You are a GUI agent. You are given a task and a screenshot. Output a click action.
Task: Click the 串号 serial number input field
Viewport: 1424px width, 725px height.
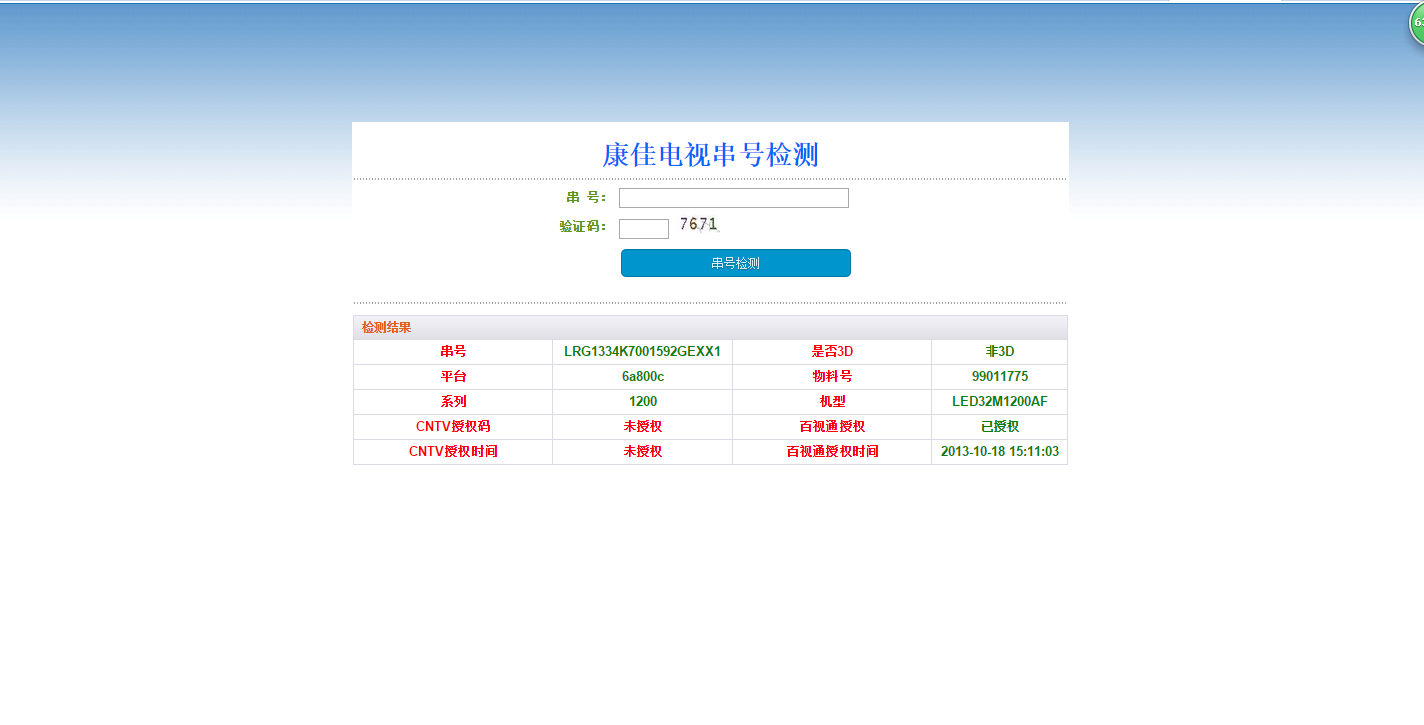tap(734, 198)
